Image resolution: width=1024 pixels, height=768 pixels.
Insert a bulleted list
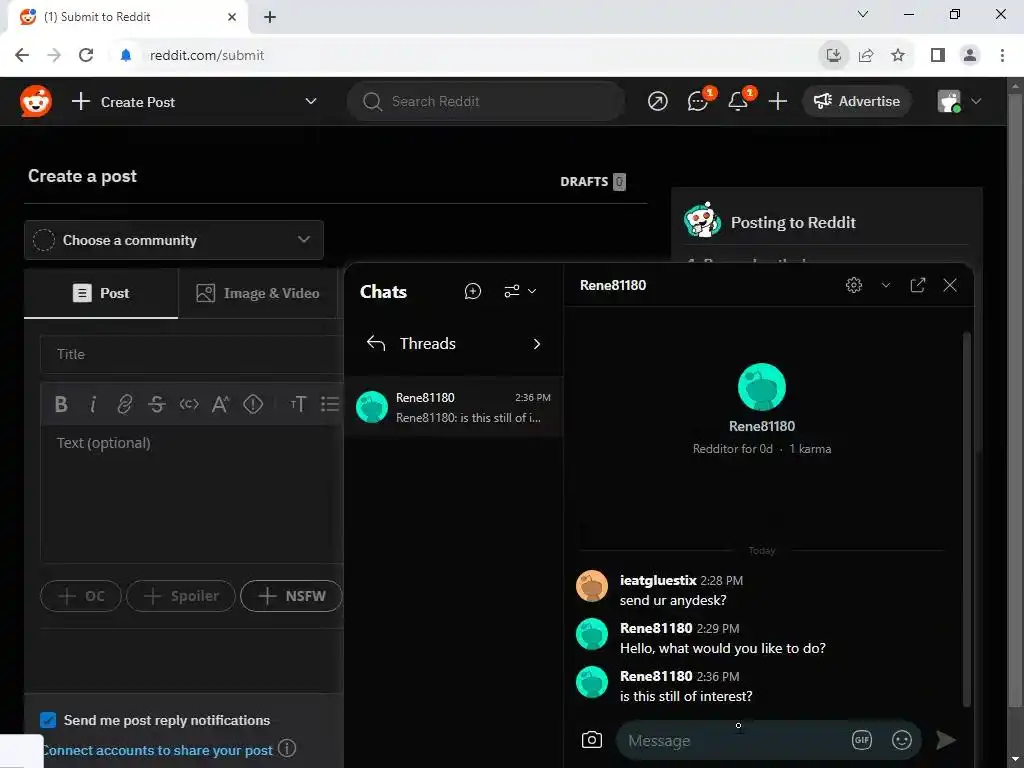[x=330, y=404]
